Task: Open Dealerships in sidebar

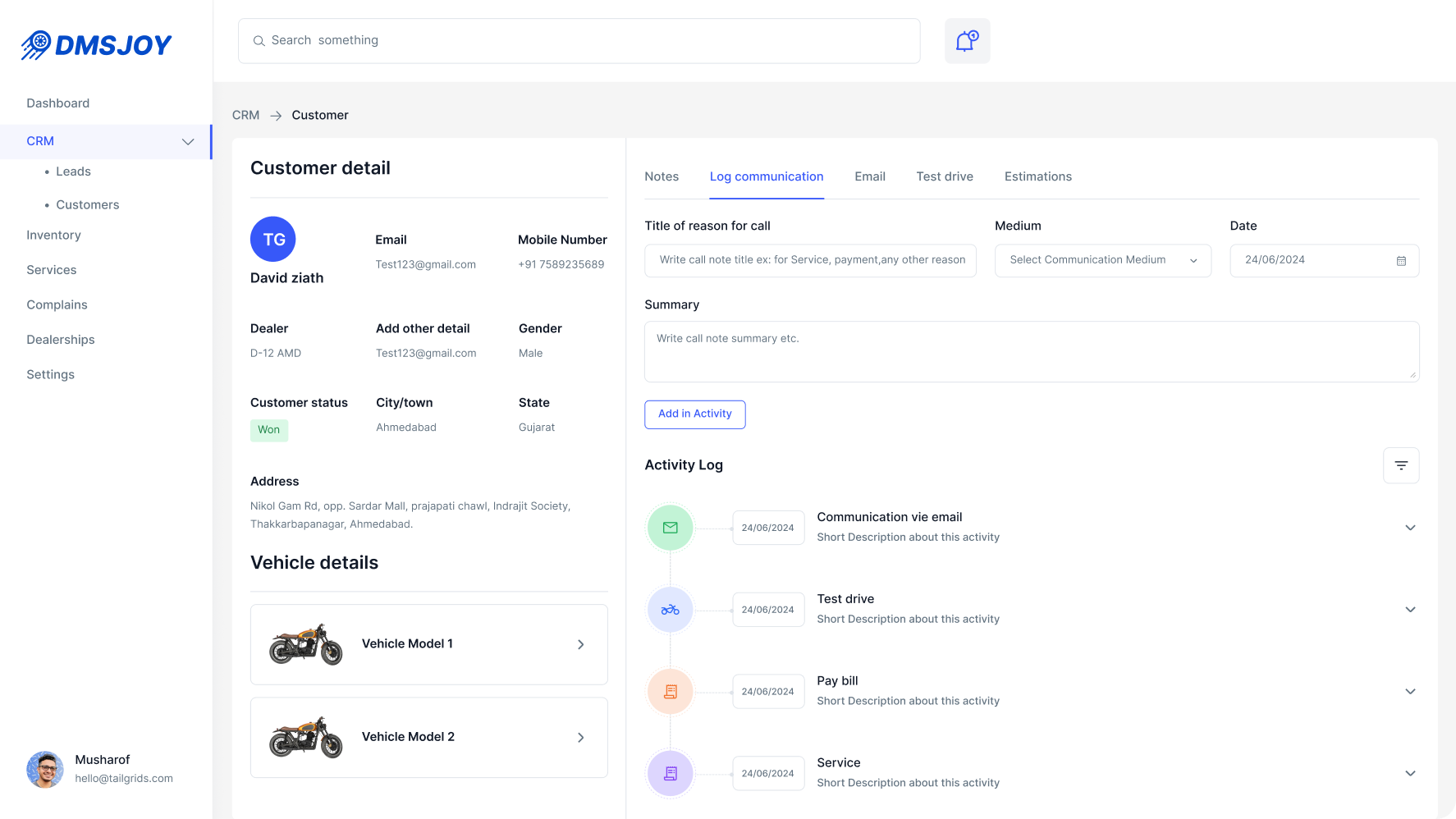Action: 61,340
